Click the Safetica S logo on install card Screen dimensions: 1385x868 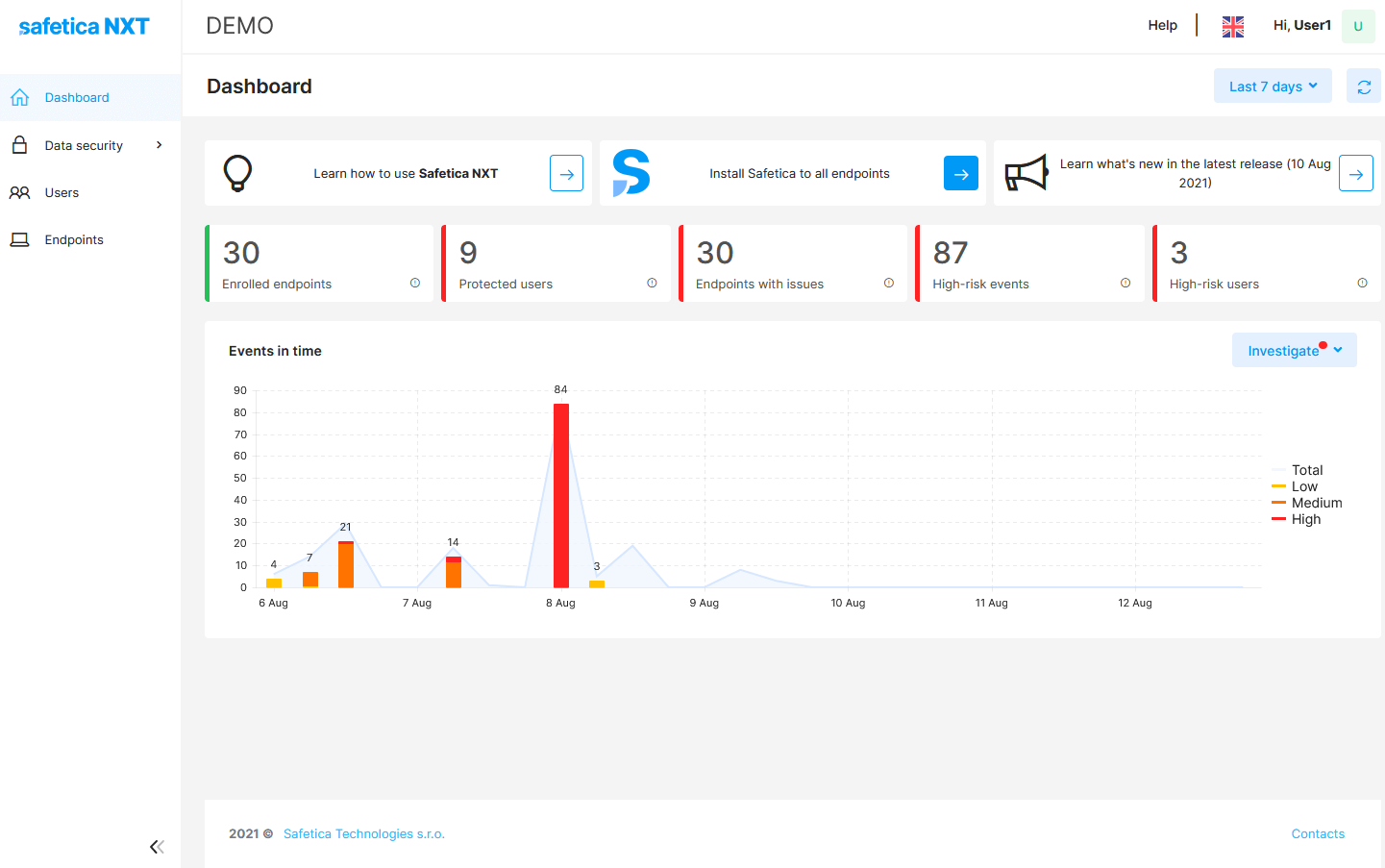coord(631,172)
